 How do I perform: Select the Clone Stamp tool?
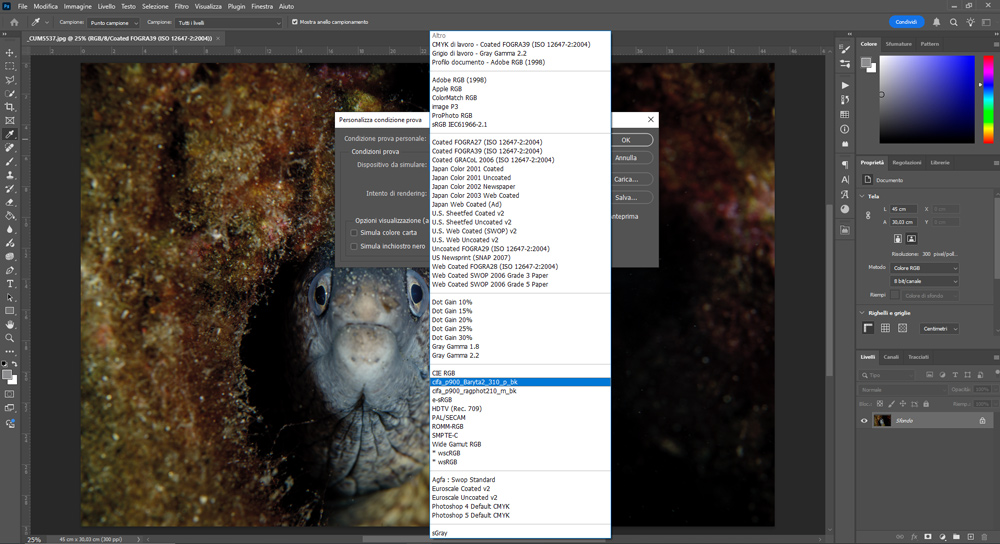tap(10, 174)
